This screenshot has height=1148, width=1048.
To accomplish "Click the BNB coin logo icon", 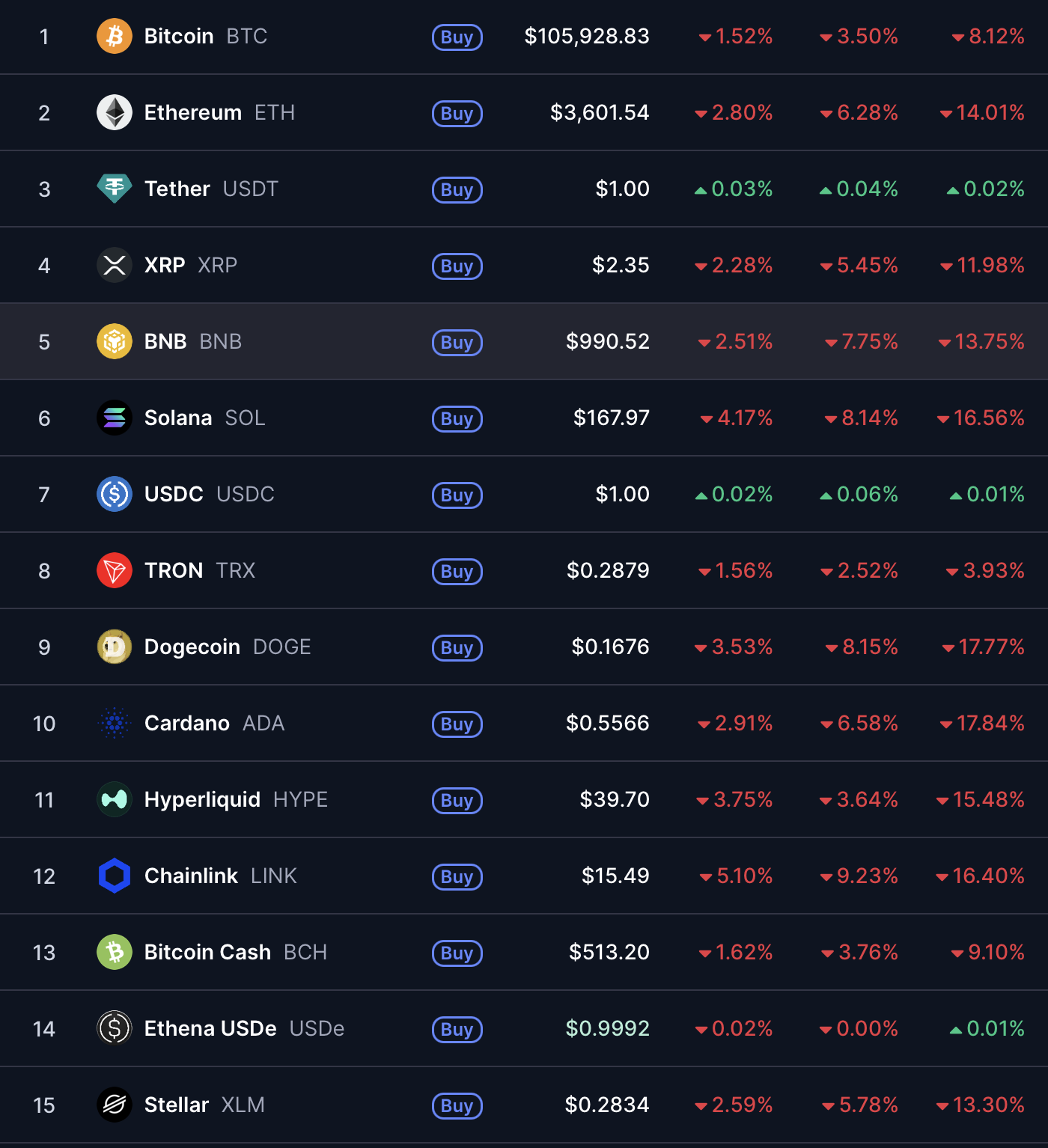I will pos(115,341).
